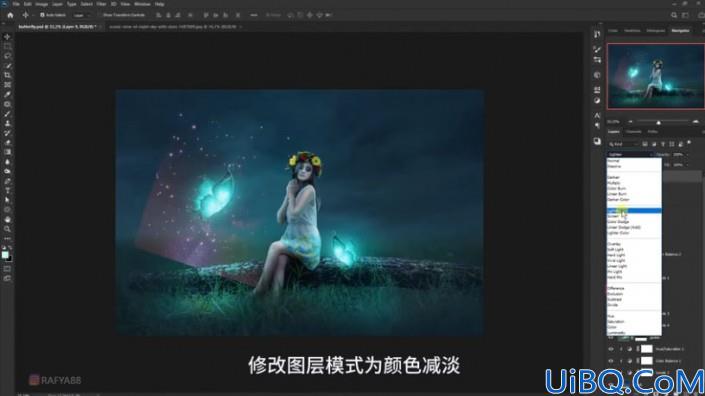Viewport: 705px width, 396px height.
Task: Click the Navigator preview thumbnail
Action: coord(656,76)
